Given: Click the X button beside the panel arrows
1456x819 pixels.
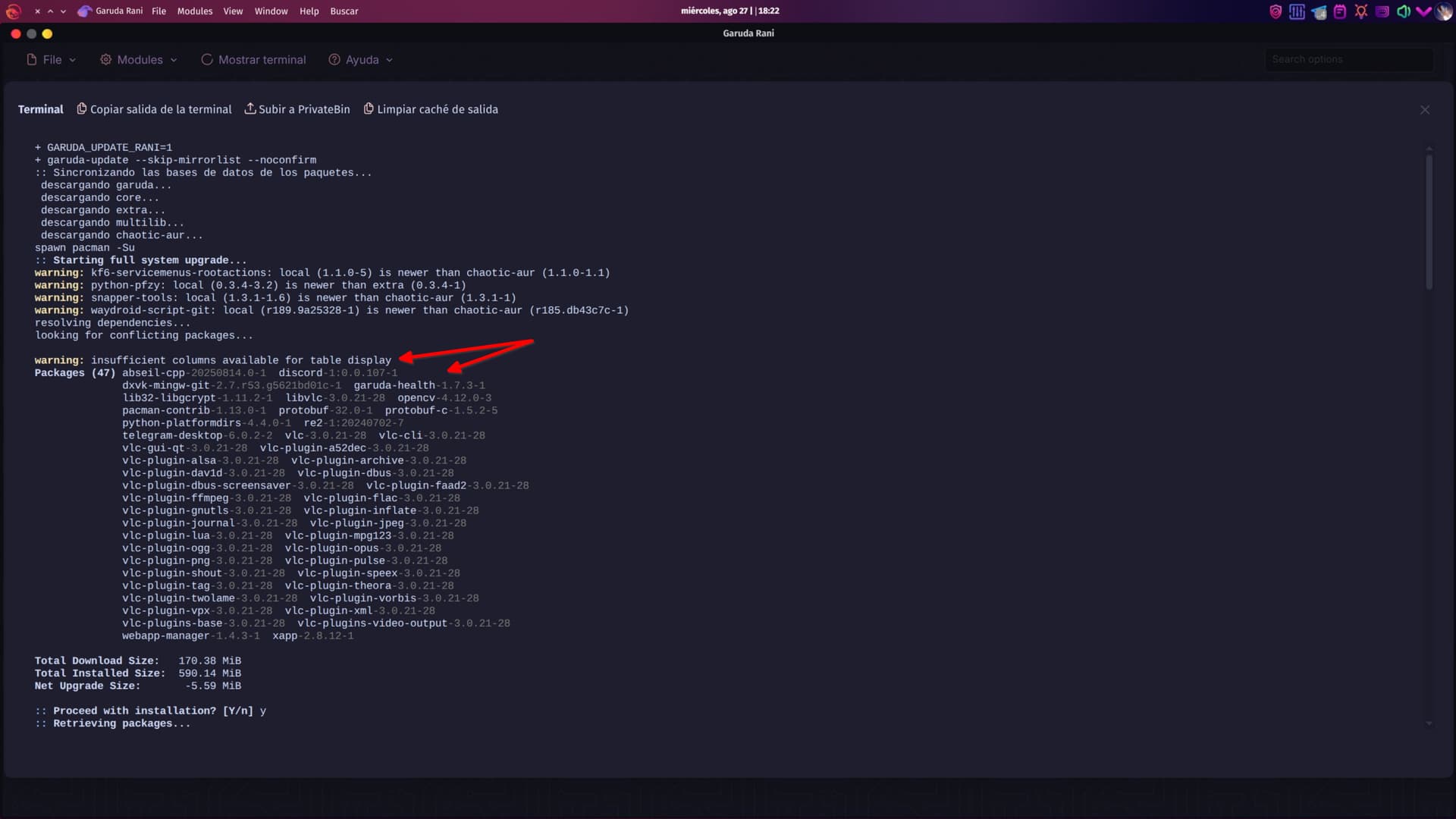Looking at the screenshot, I should coord(37,11).
